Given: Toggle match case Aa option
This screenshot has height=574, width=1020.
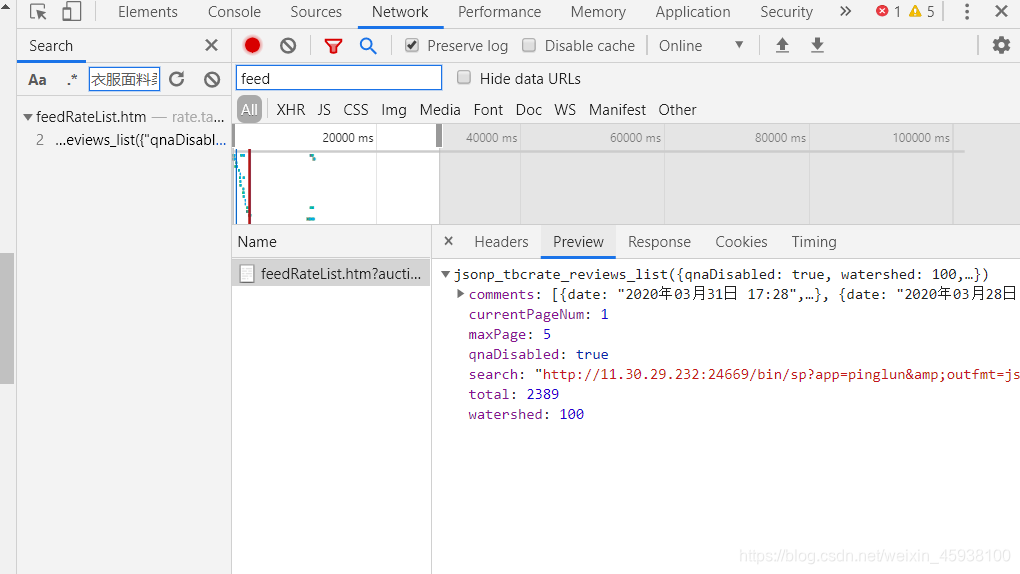Looking at the screenshot, I should (37, 79).
